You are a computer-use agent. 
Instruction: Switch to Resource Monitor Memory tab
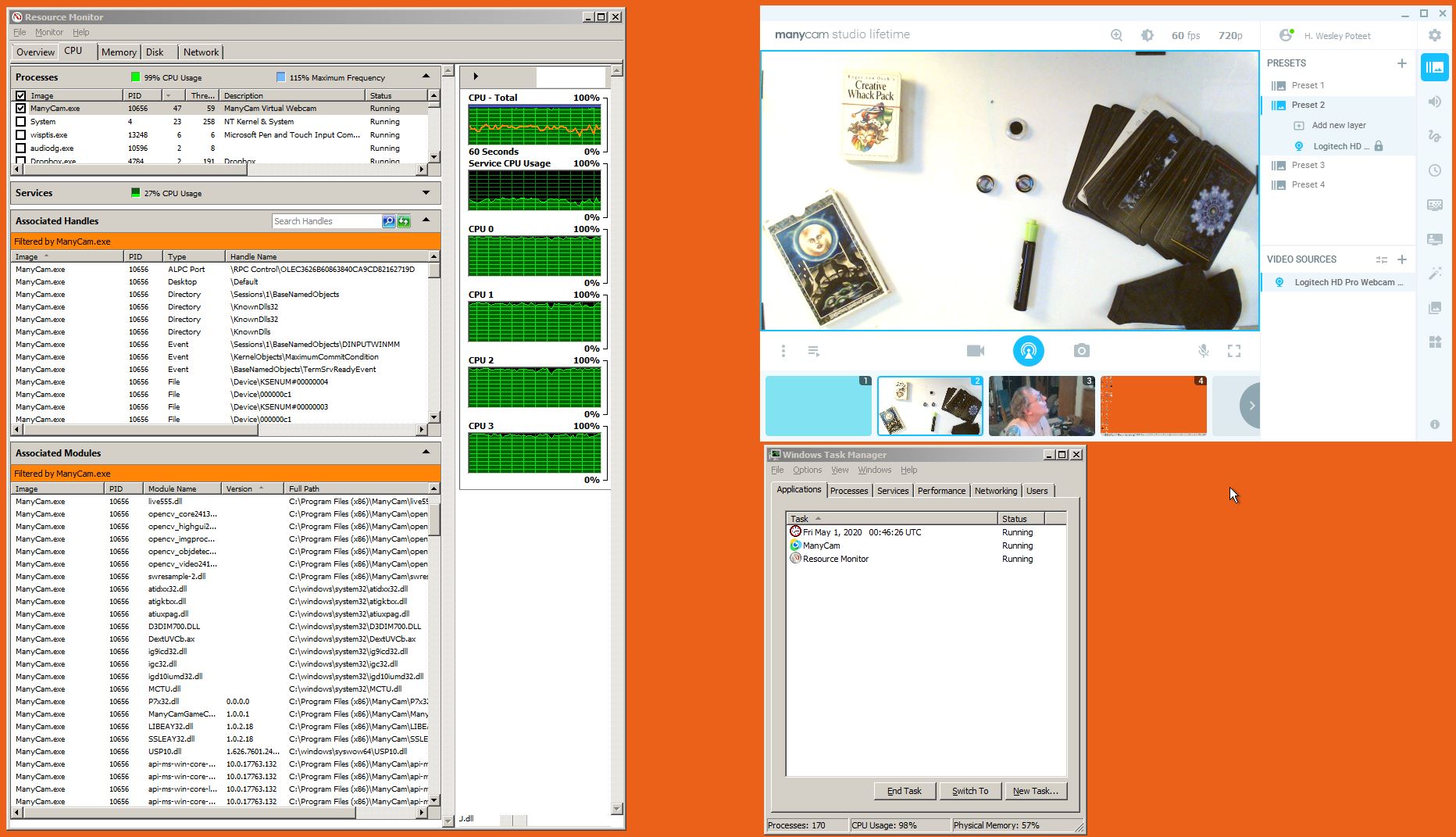click(119, 52)
